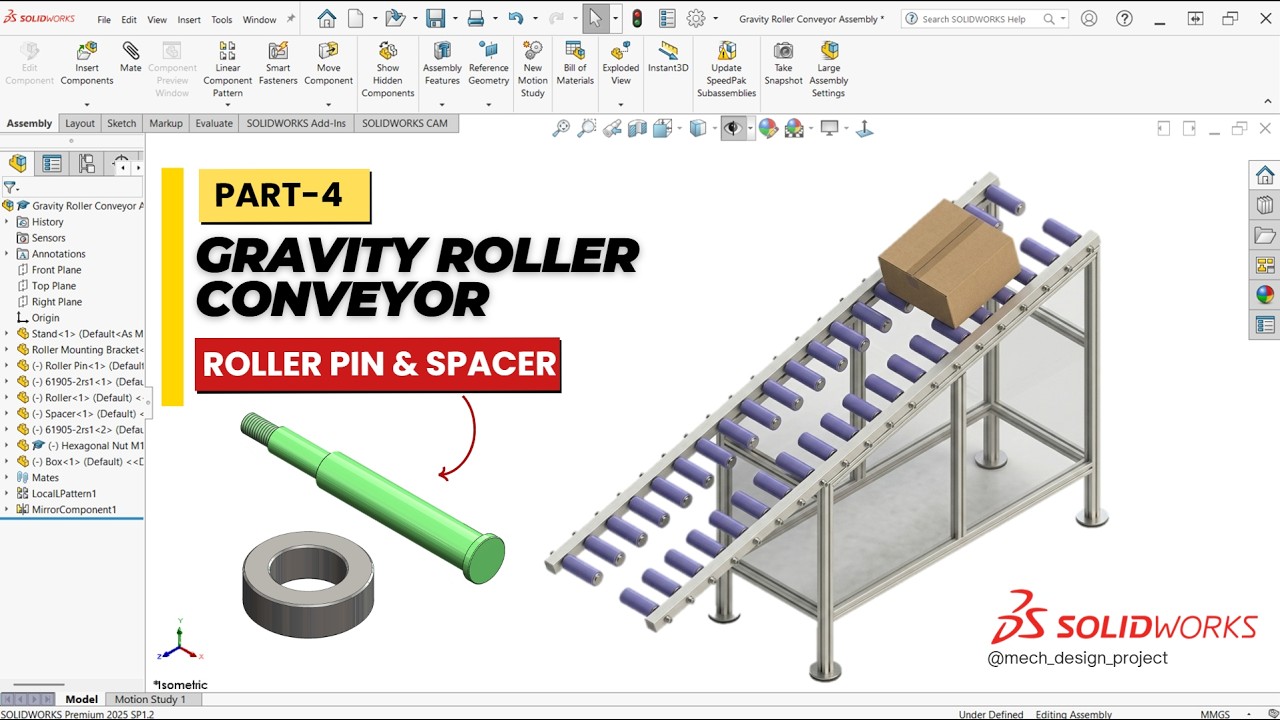Click the MMGS unit system in status bar
This screenshot has width=1280, height=720.
[x=1215, y=714]
